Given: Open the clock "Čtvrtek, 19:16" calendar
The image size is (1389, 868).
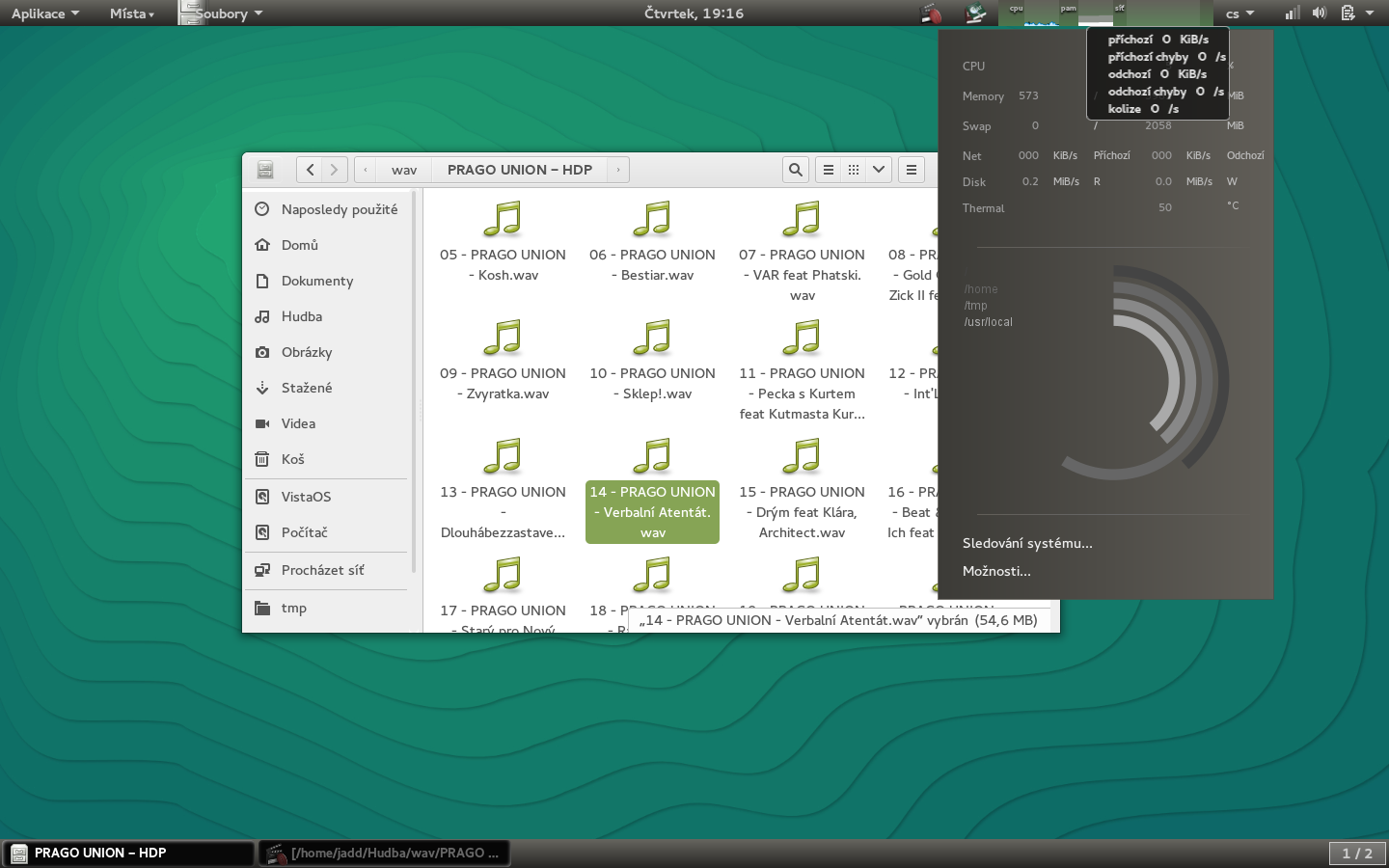Looking at the screenshot, I should click(694, 14).
